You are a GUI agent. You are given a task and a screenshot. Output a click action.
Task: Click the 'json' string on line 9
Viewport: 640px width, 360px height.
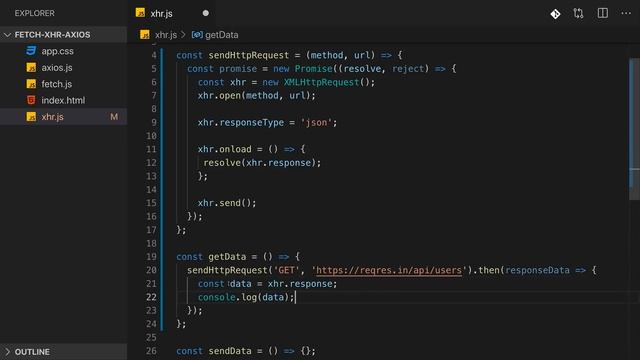point(316,122)
